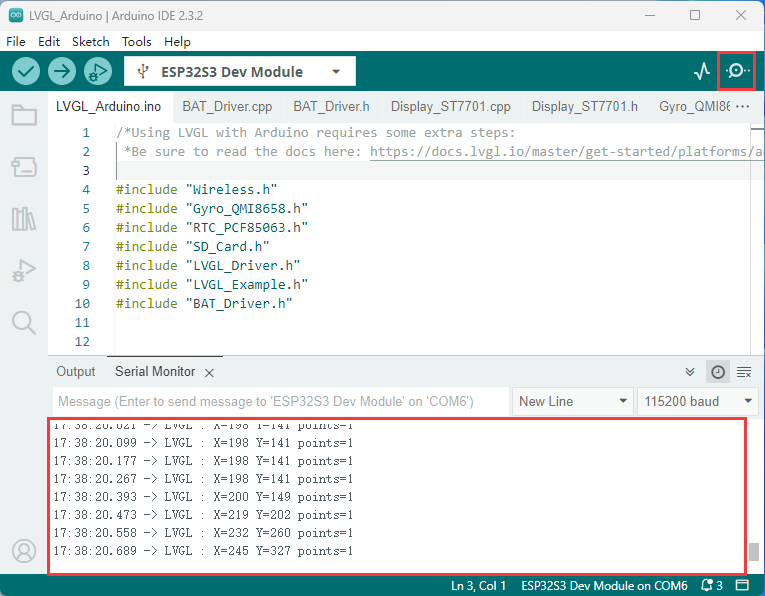Image resolution: width=765 pixels, height=596 pixels.
Task: Toggle autoscroll in Serial Monitor
Action: [x=690, y=372]
